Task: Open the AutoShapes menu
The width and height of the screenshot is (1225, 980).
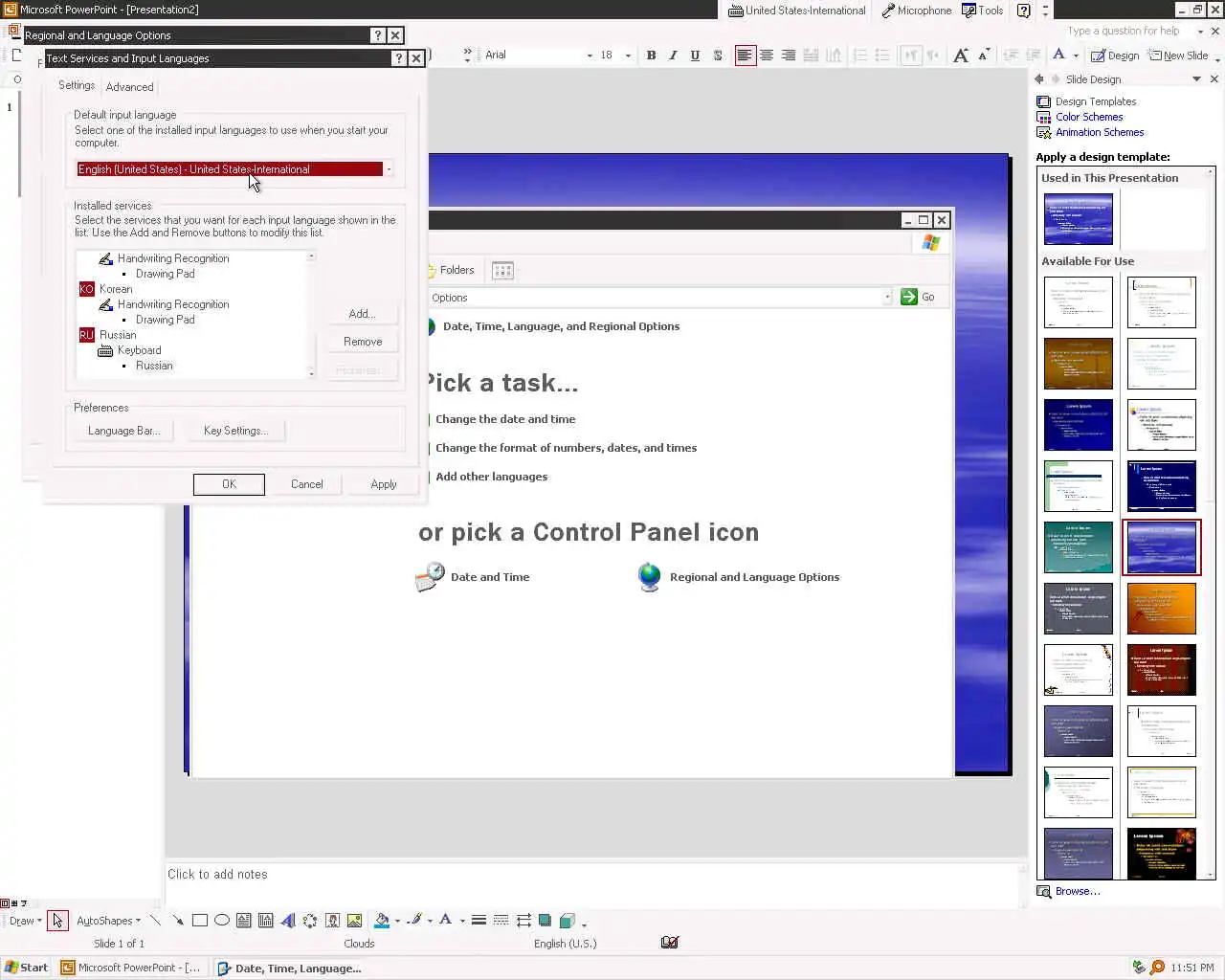Action: point(108,921)
